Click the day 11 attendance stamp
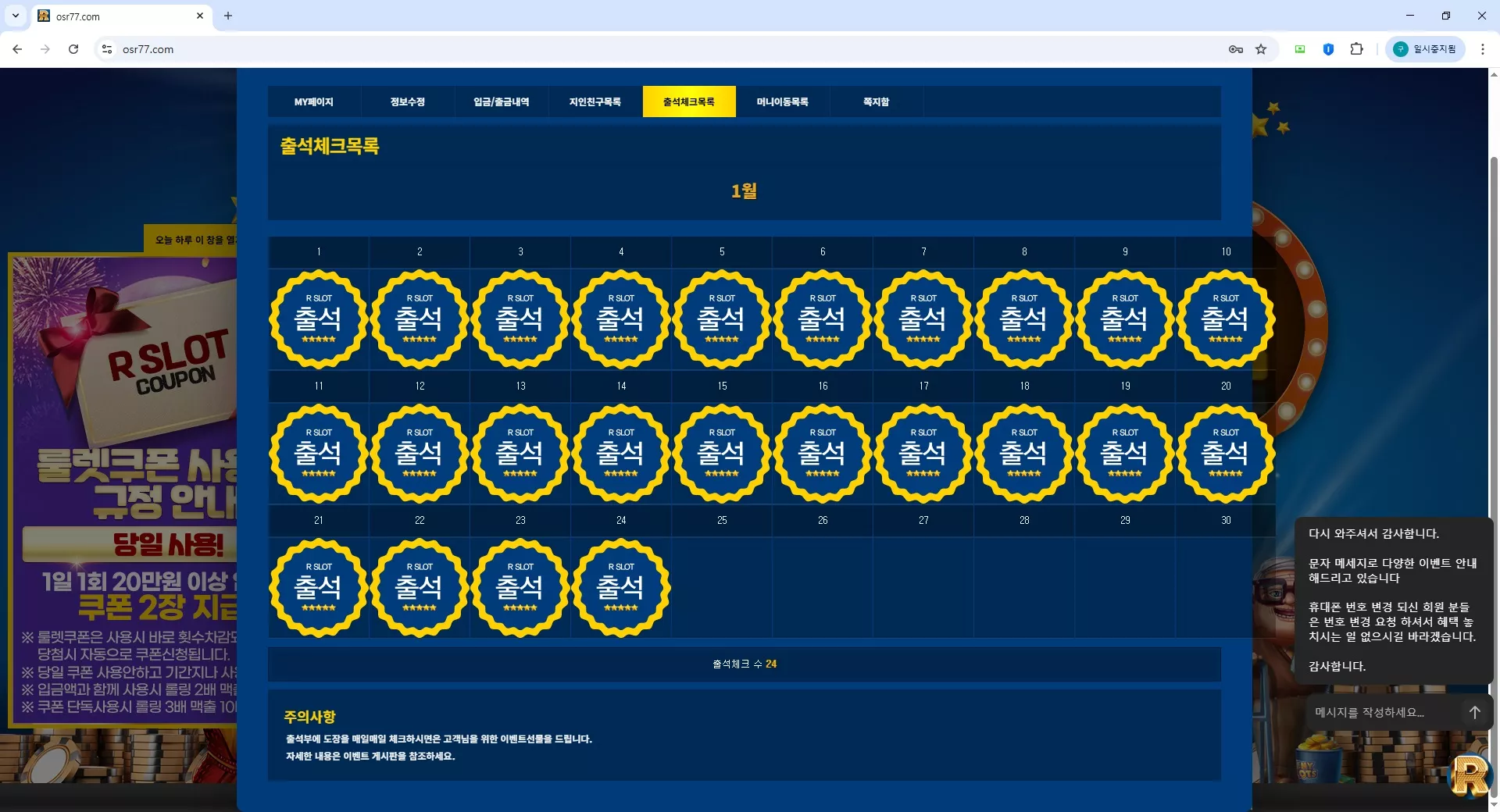 pyautogui.click(x=319, y=453)
